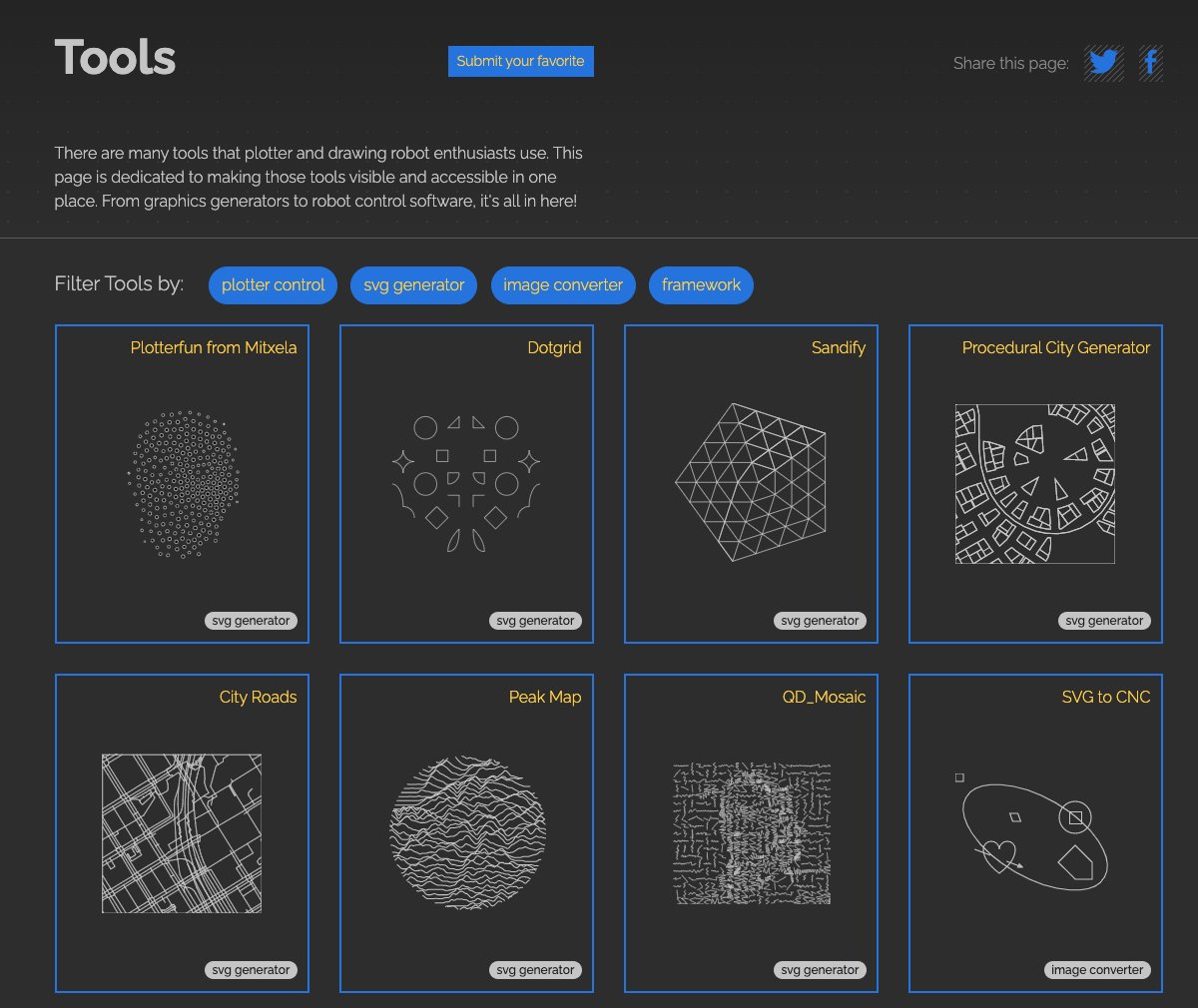Open the Sandify title link
The width and height of the screenshot is (1198, 1008).
pyautogui.click(x=839, y=347)
